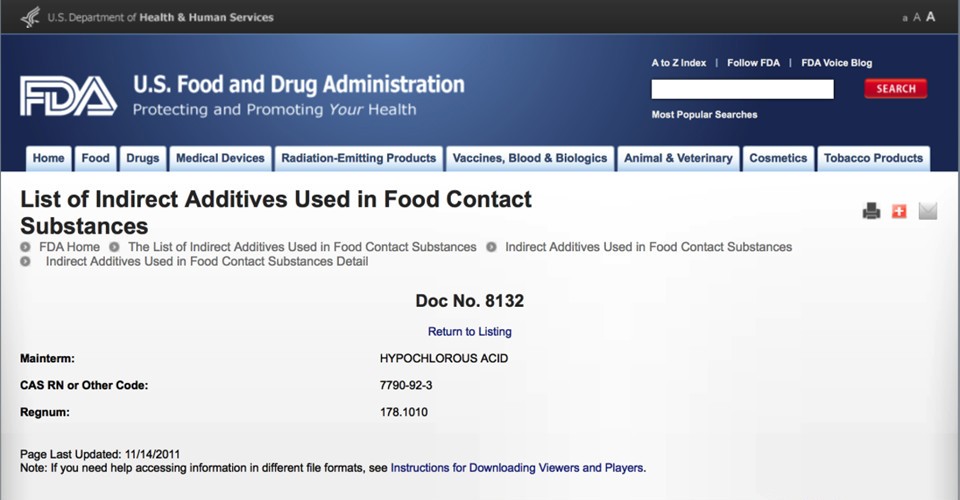960x500 pixels.
Task: Select the smallest text size a
Action: [905, 18]
